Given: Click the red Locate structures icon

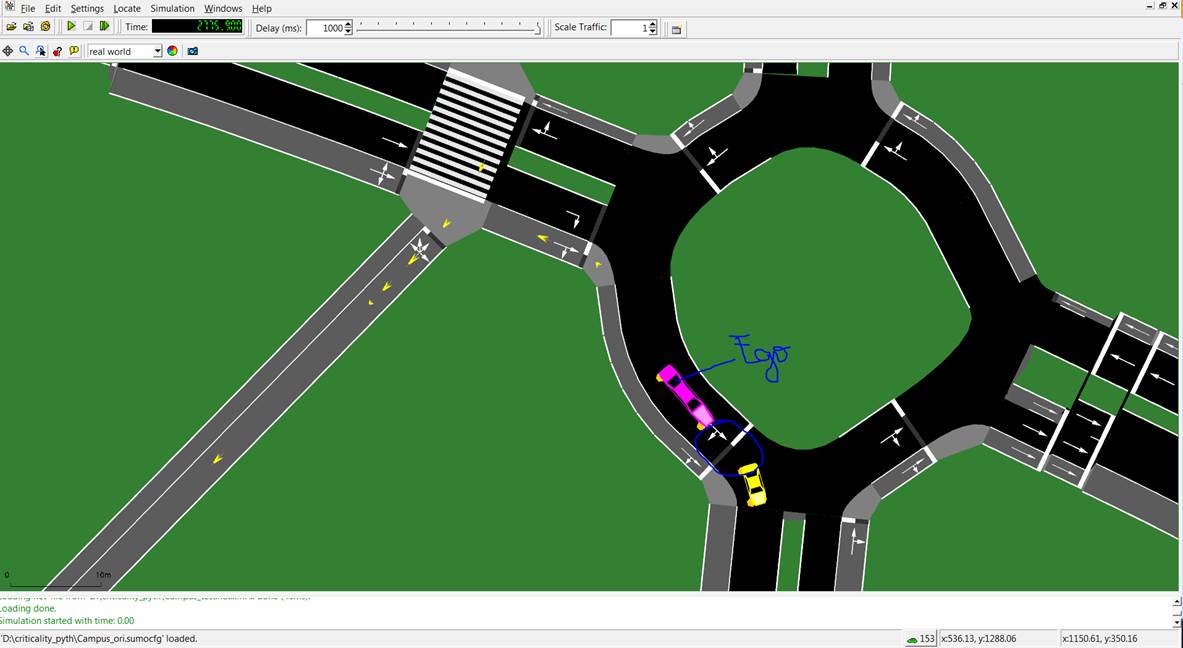Looking at the screenshot, I should coord(57,51).
